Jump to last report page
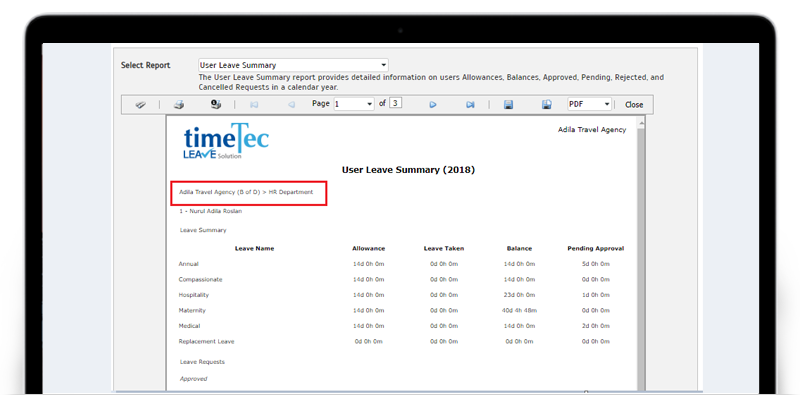 tap(470, 105)
